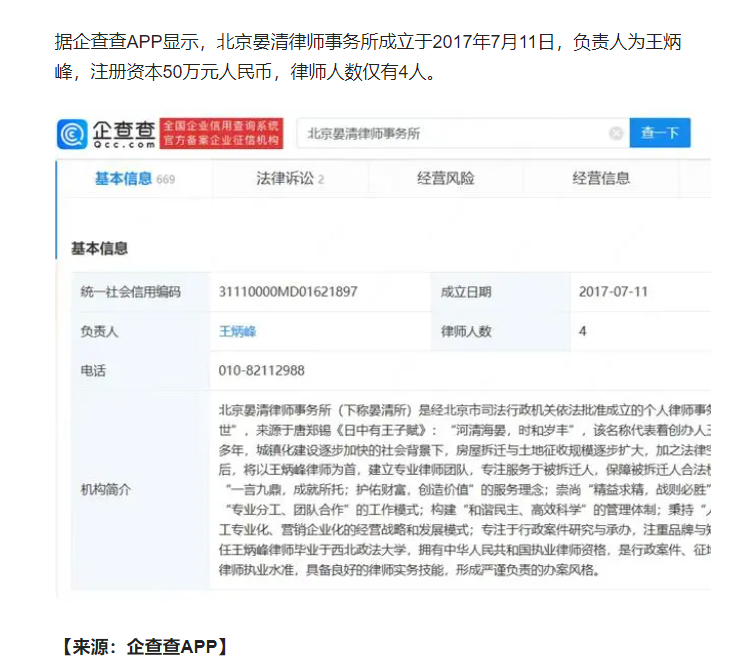
Task: Switch to the 经营风险 tab
Action: click(446, 179)
